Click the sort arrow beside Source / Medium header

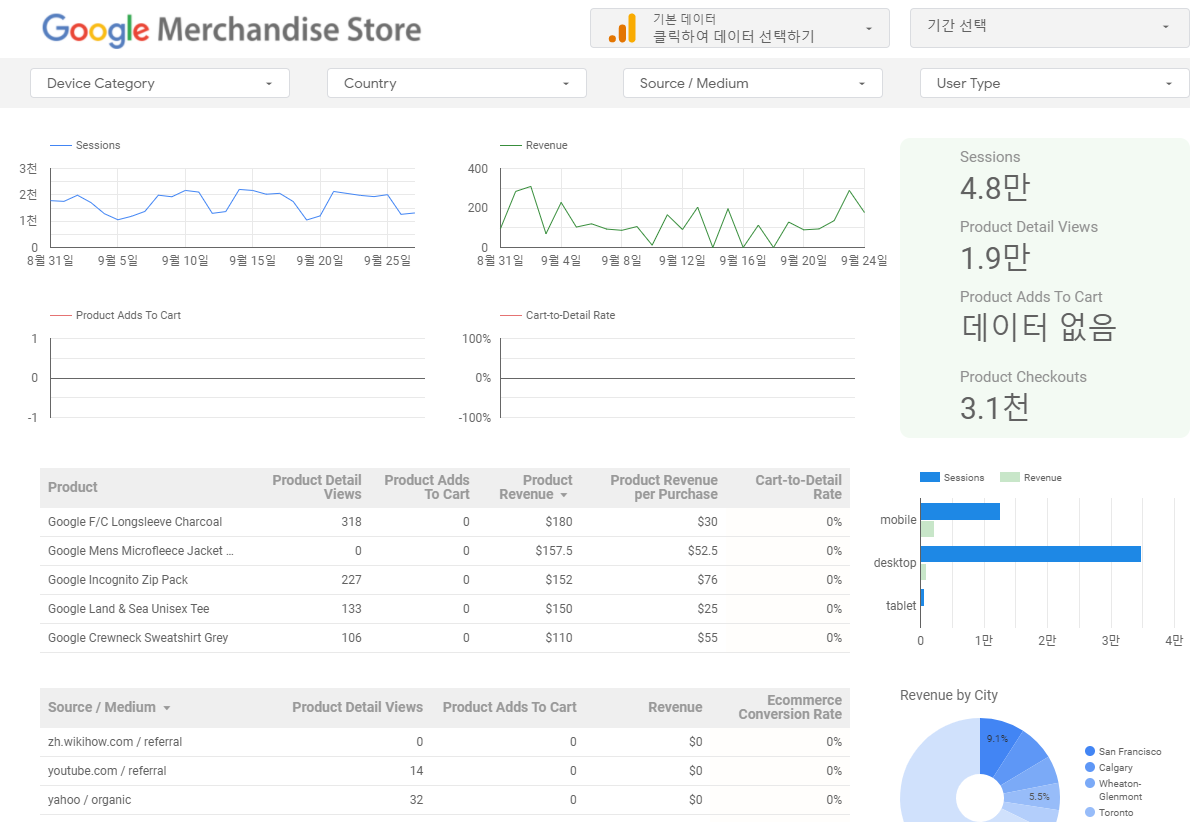click(166, 708)
